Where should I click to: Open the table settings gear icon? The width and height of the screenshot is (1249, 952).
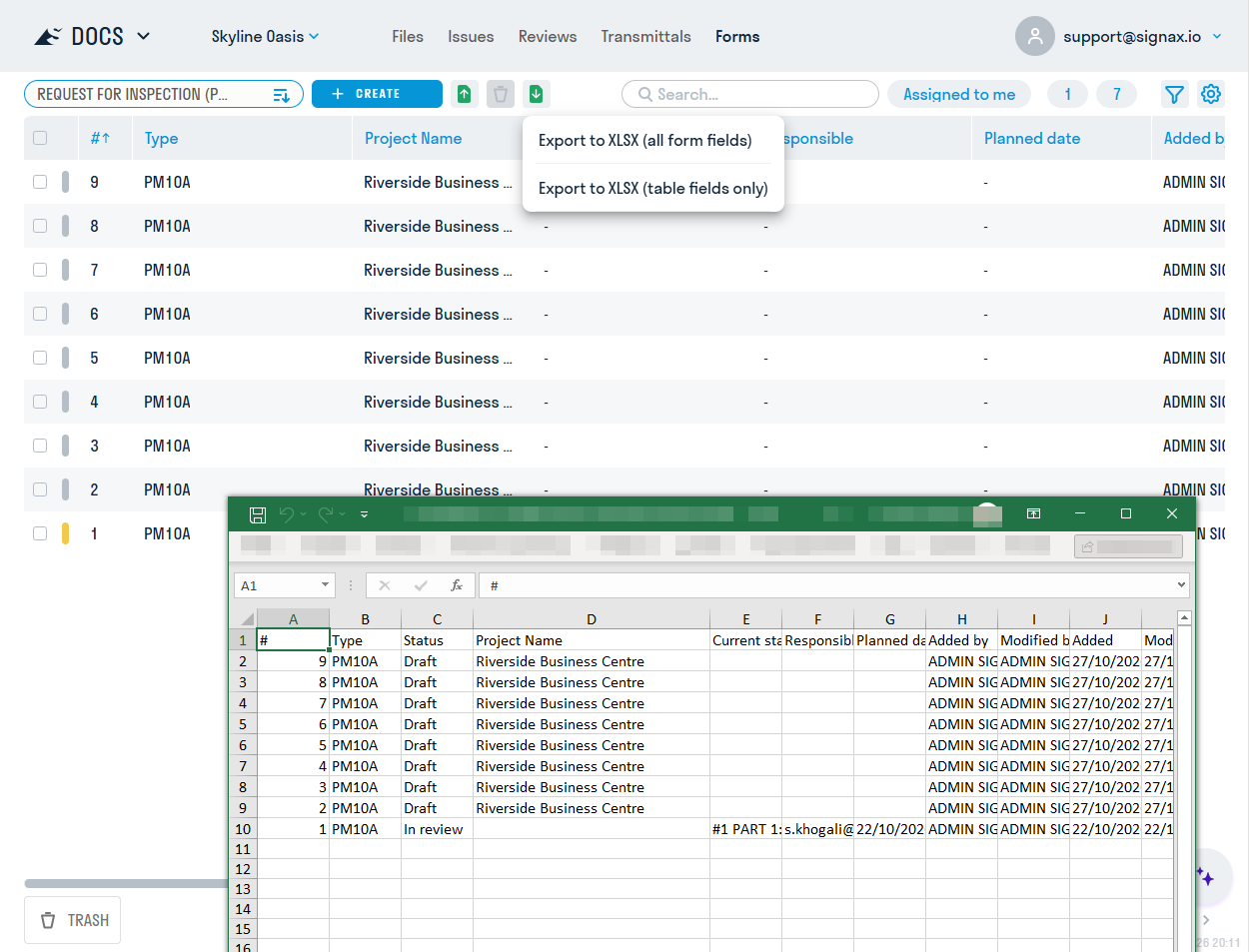[x=1211, y=94]
